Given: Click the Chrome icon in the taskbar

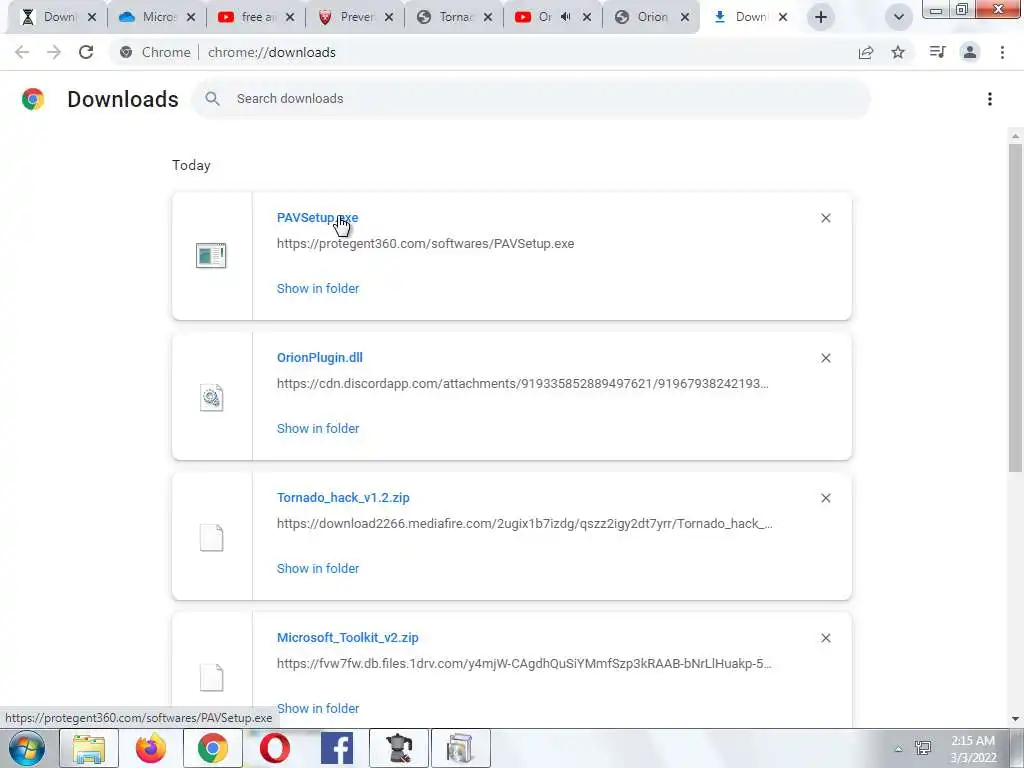Looking at the screenshot, I should pos(213,748).
